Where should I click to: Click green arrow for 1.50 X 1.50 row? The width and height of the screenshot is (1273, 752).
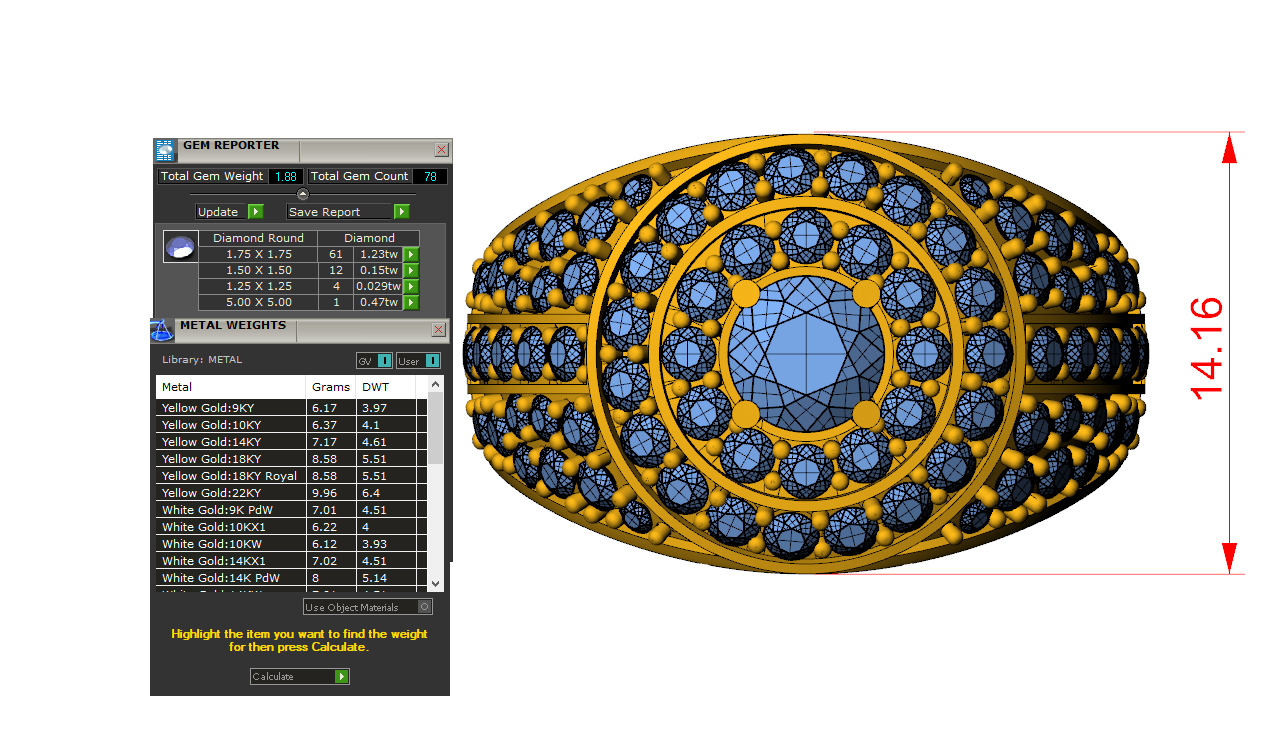coord(410,271)
